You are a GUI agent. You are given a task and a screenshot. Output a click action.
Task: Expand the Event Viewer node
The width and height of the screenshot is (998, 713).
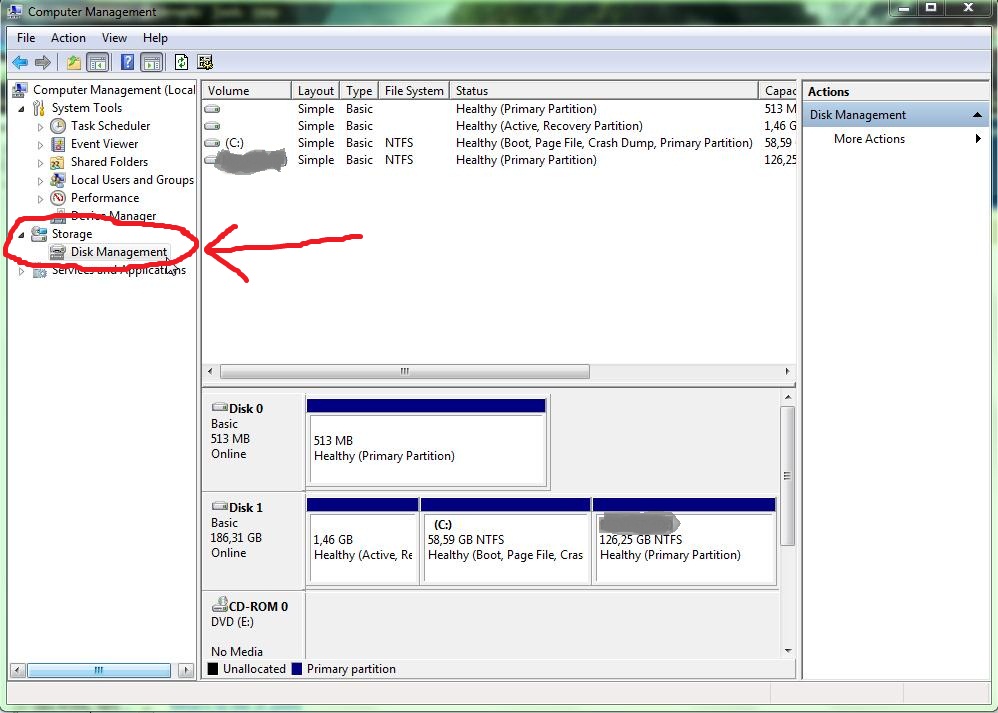pos(40,145)
